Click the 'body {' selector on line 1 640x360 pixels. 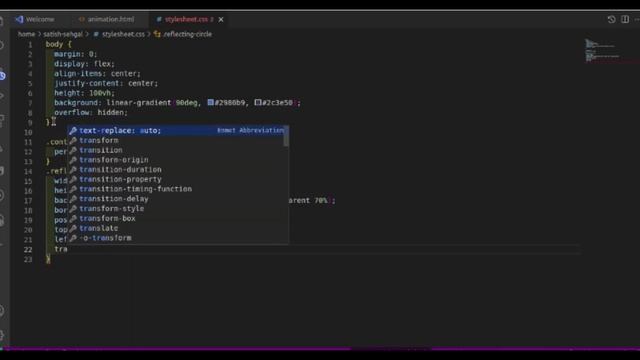59,44
